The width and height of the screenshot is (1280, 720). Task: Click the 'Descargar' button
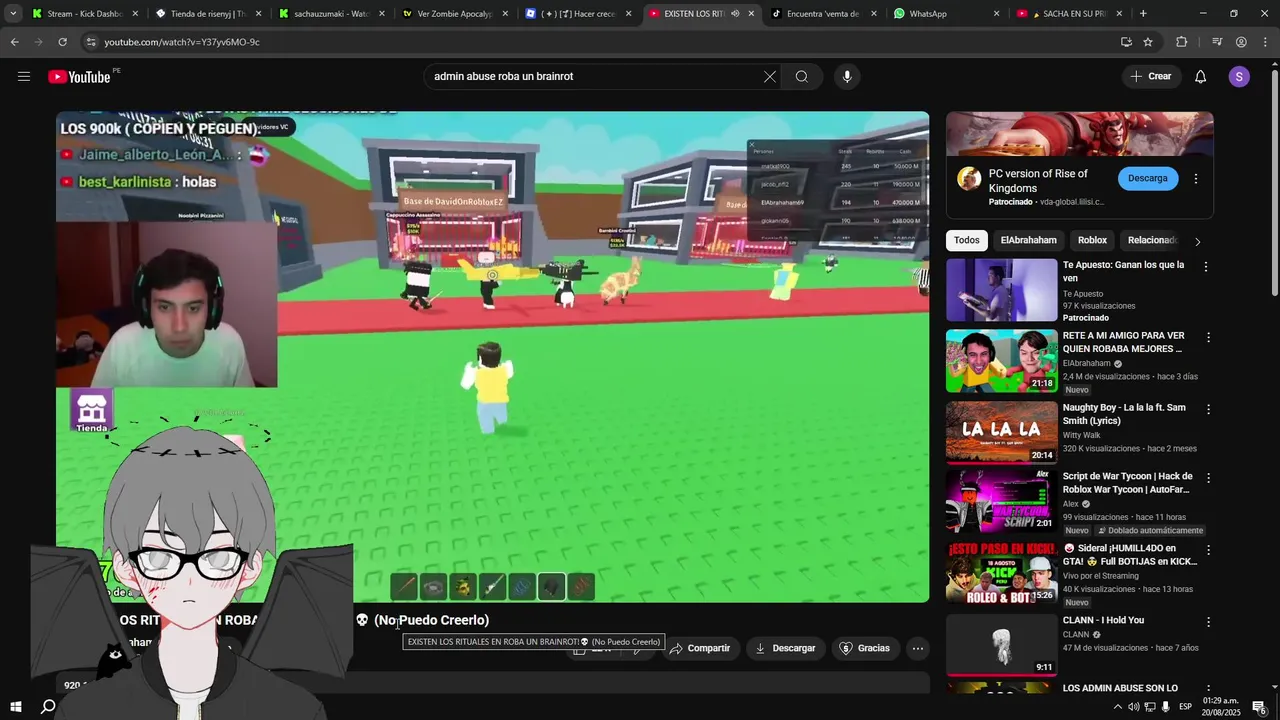(785, 648)
